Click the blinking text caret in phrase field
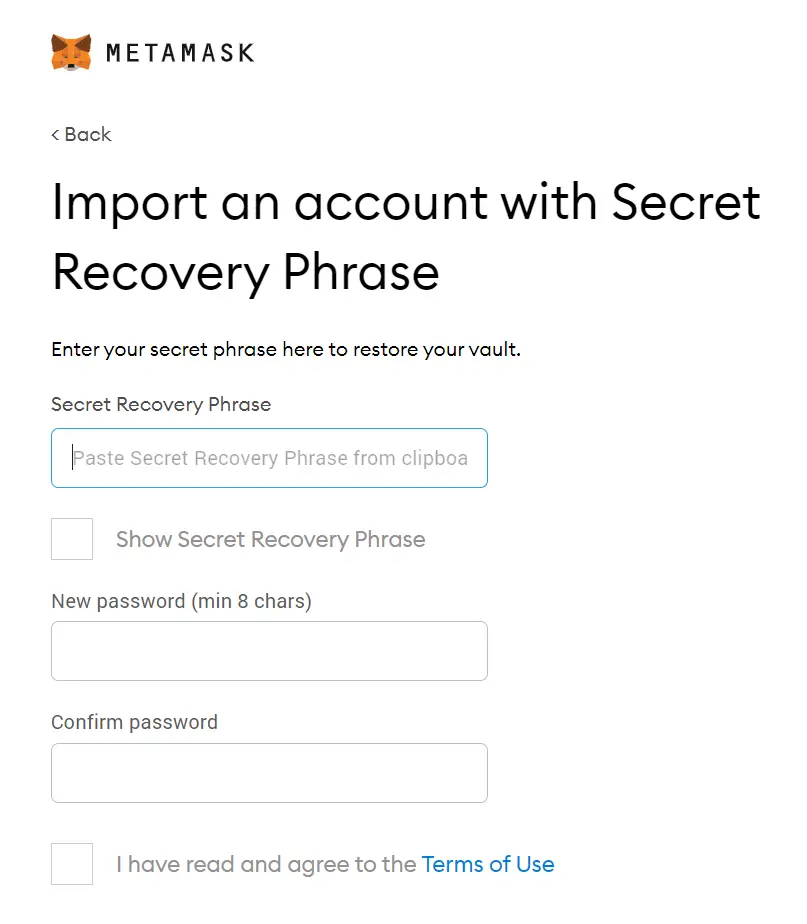This screenshot has width=807, height=924. click(x=73, y=457)
